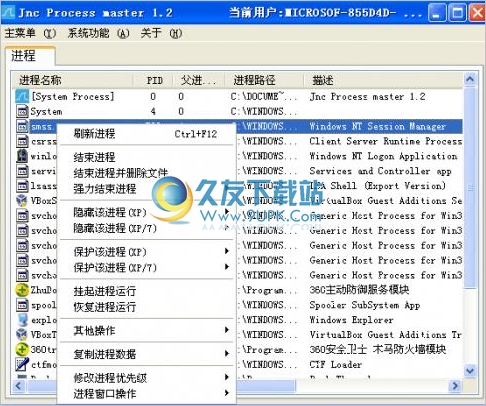
Task: Expand 隐藏该进程 (XP) submenu
Action: 147,212
